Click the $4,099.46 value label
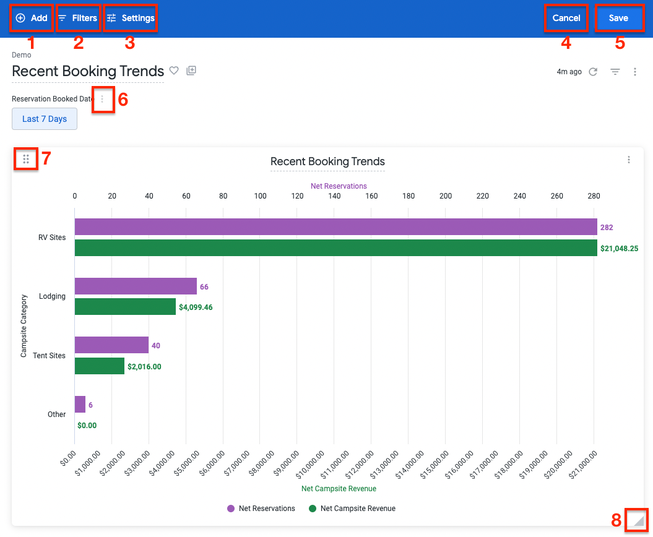The width and height of the screenshot is (653, 537). (196, 307)
